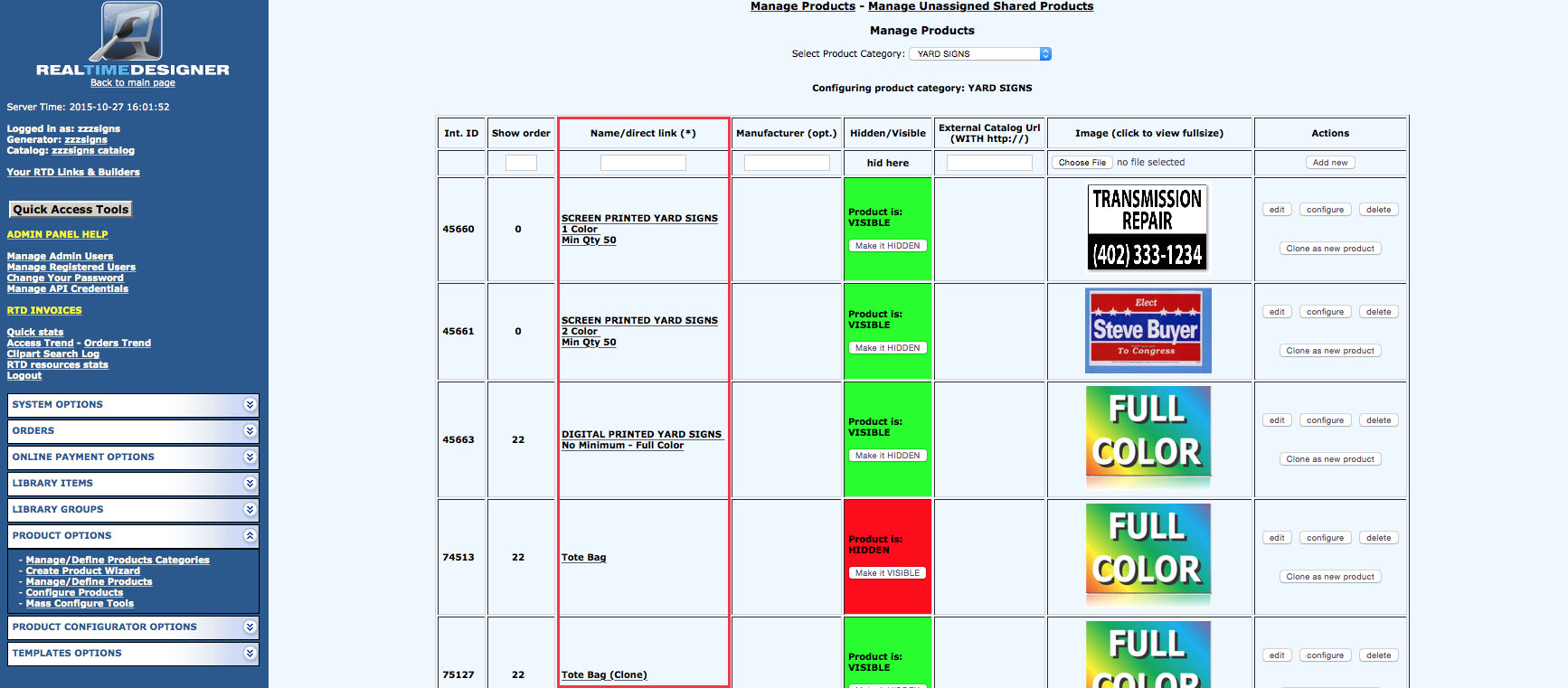
Task: Make product 45663 hidden
Action: tap(887, 456)
